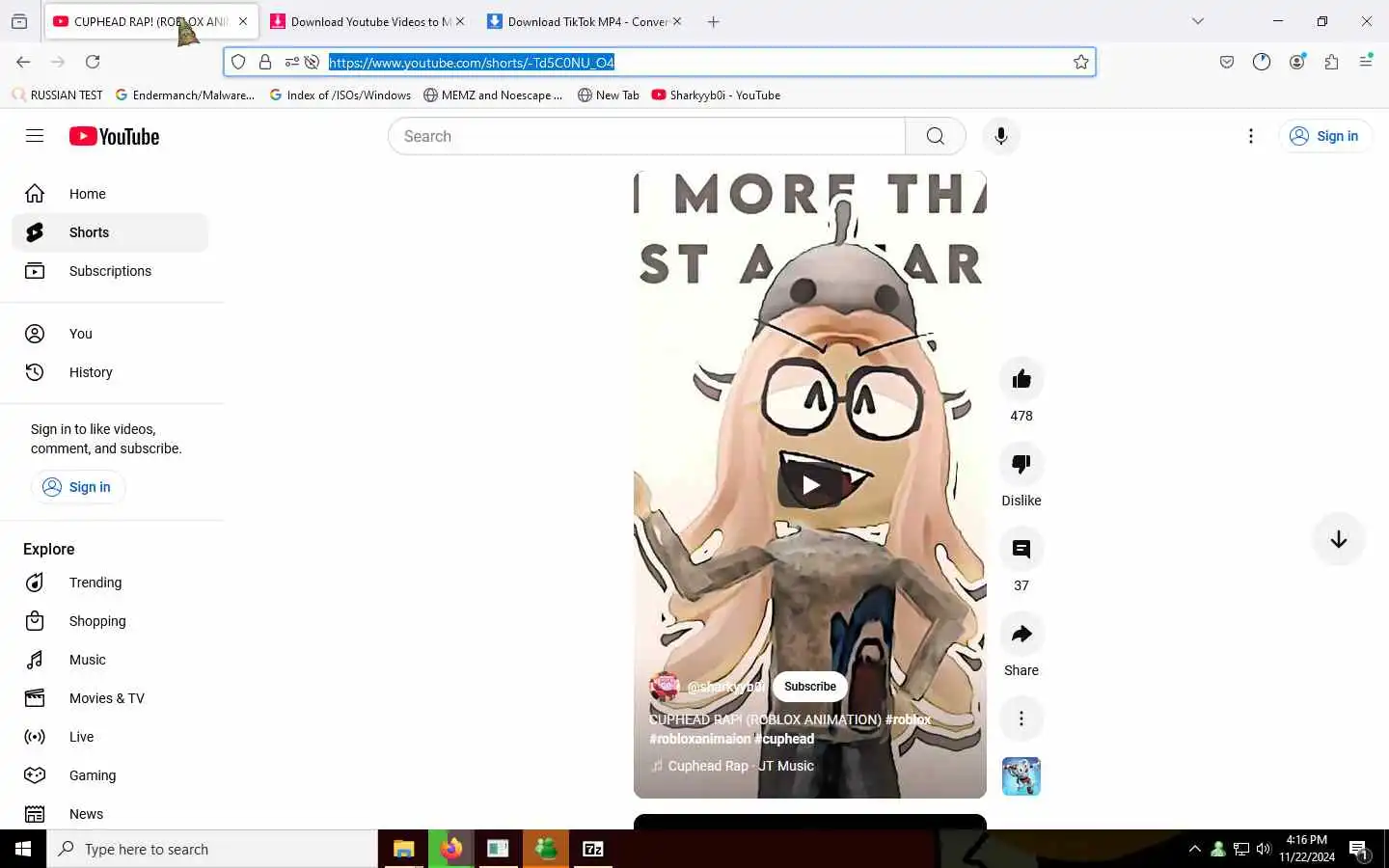Save page to Pocket

tap(1227, 62)
